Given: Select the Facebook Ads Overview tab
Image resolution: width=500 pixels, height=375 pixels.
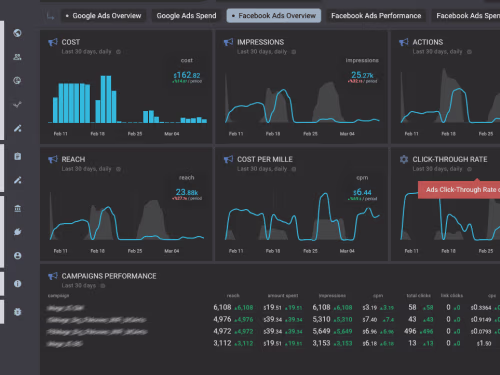Looking at the screenshot, I should [x=274, y=16].
